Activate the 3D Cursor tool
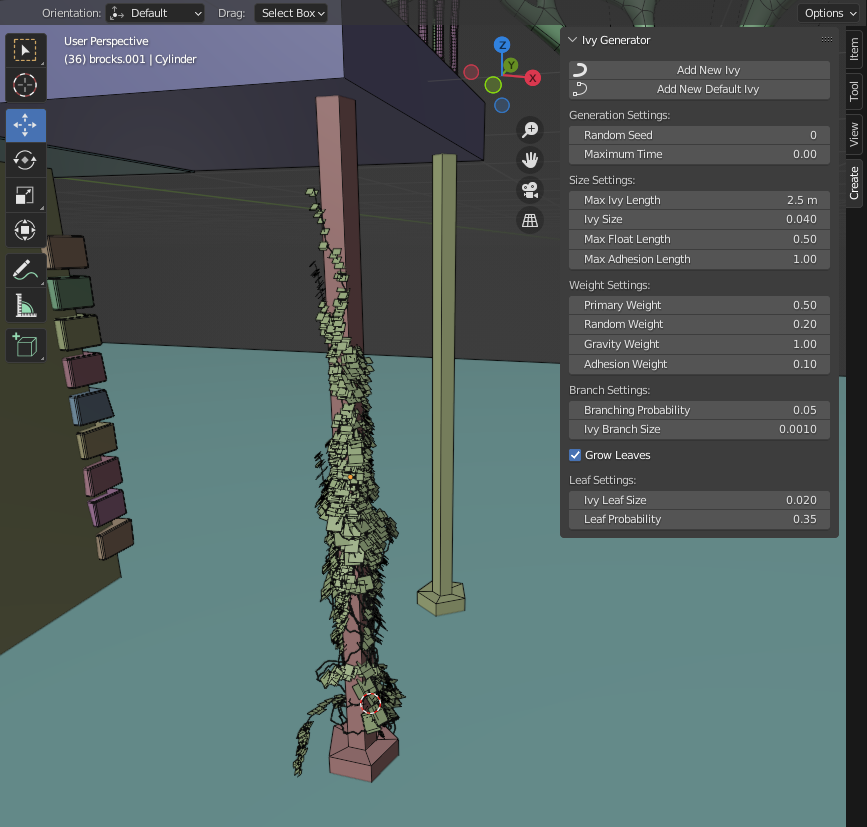 (25, 85)
